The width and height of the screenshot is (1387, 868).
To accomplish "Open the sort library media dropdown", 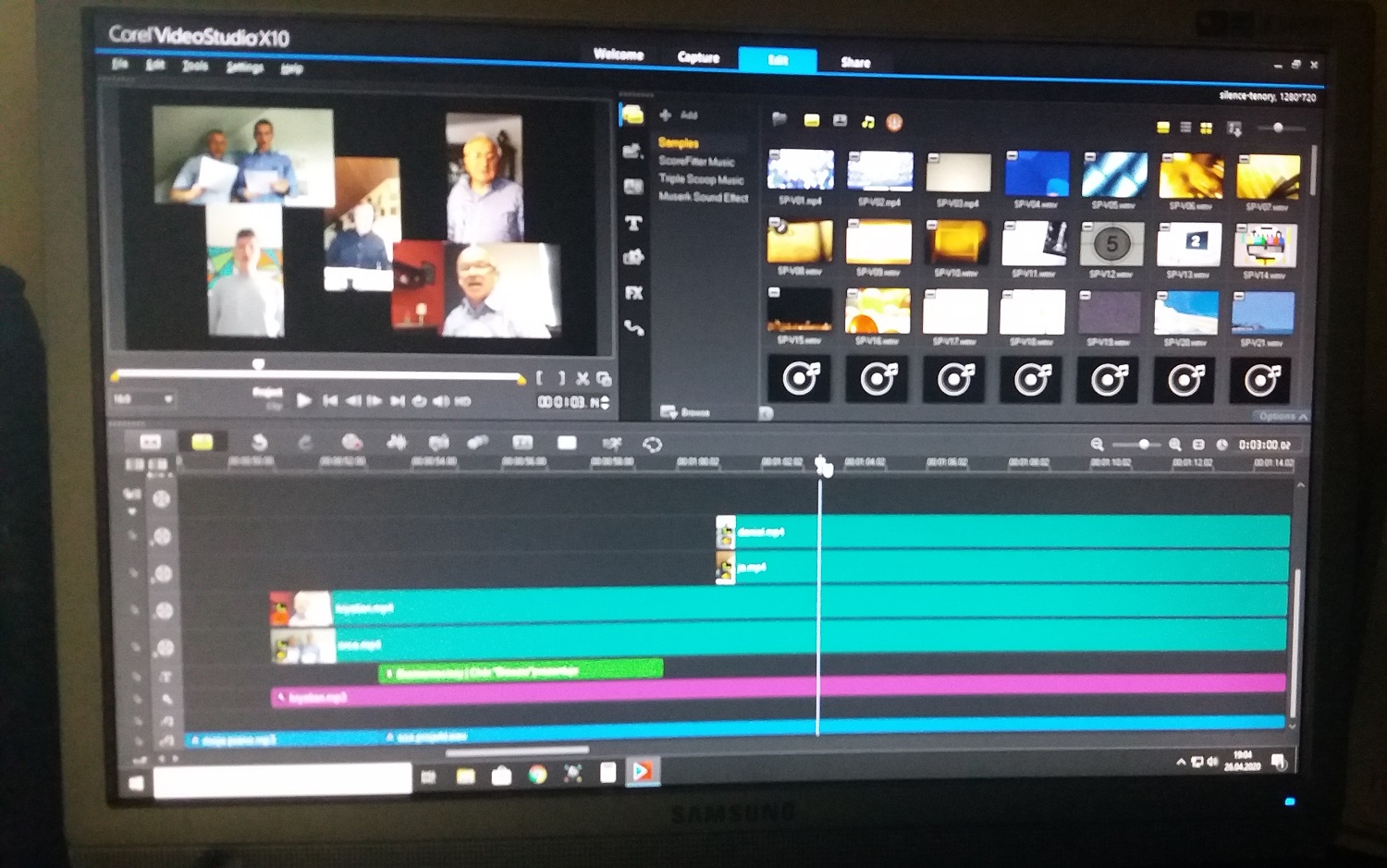I will [1234, 128].
